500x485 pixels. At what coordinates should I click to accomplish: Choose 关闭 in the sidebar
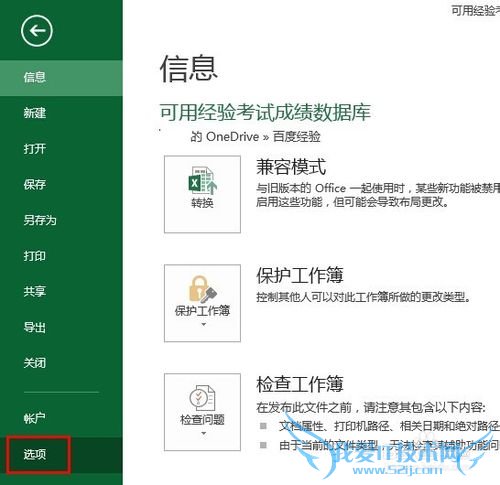tap(61, 363)
